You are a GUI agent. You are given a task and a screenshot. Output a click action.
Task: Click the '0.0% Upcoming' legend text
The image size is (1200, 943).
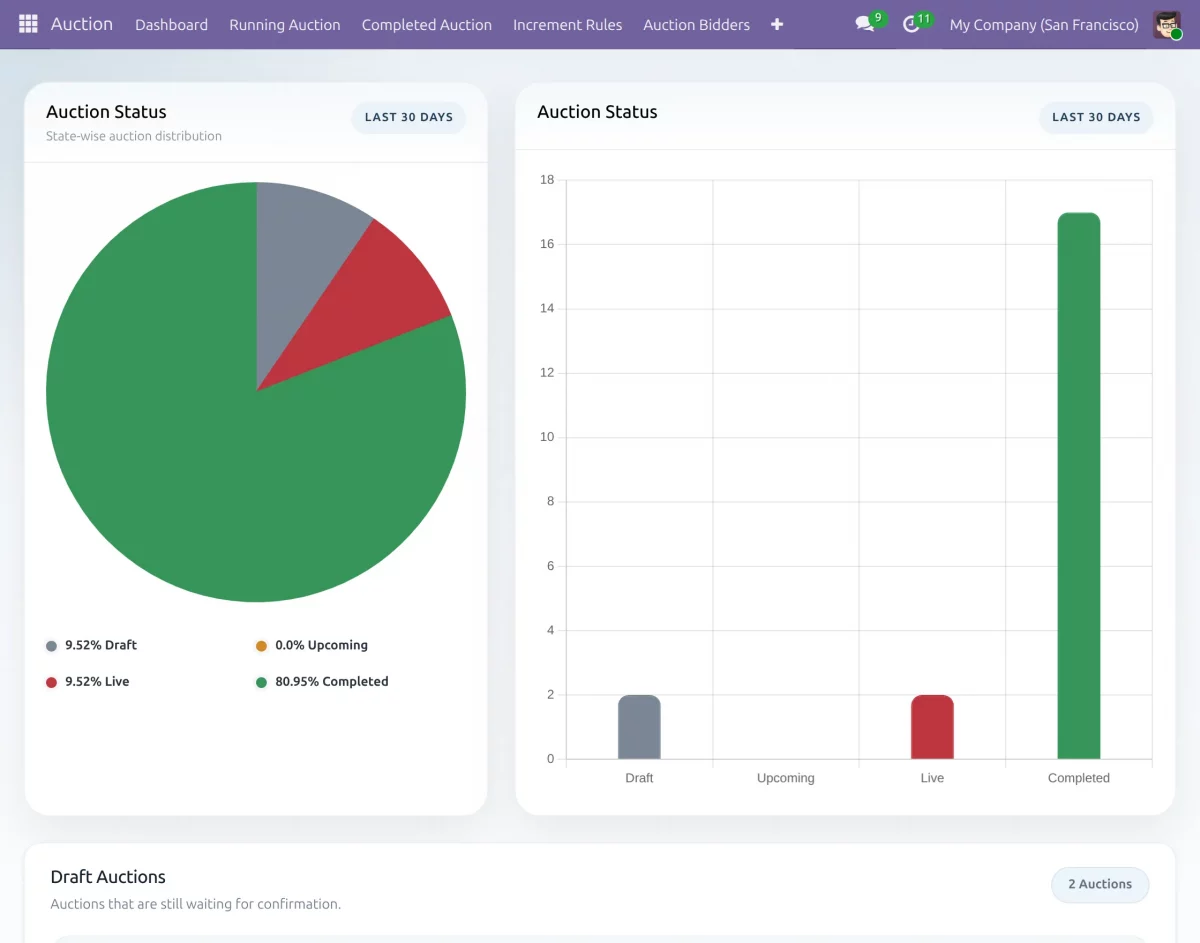[322, 645]
